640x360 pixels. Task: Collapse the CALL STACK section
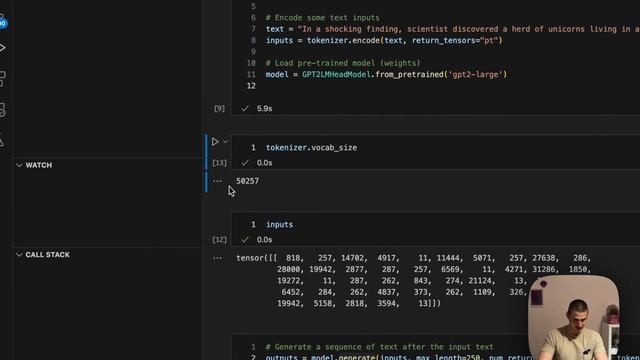pyautogui.click(x=19, y=255)
